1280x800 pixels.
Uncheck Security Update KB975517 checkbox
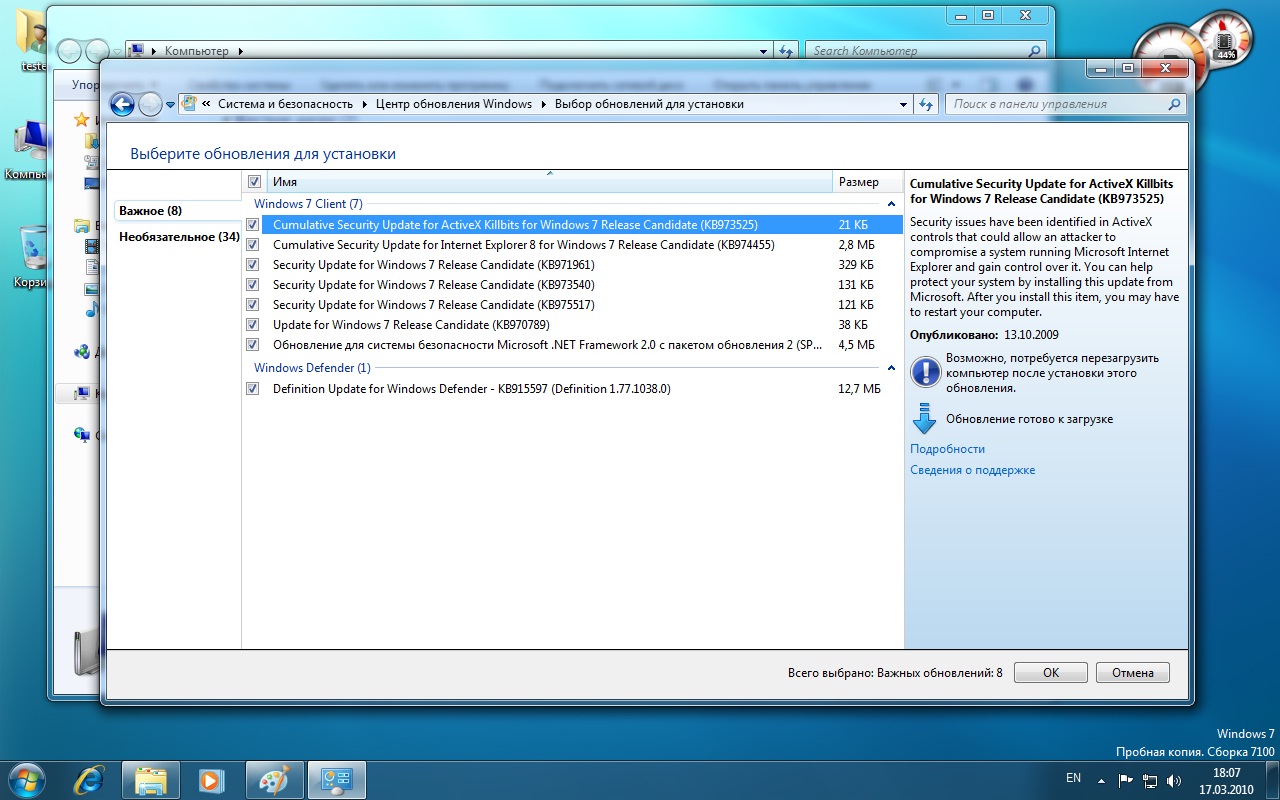[252, 305]
